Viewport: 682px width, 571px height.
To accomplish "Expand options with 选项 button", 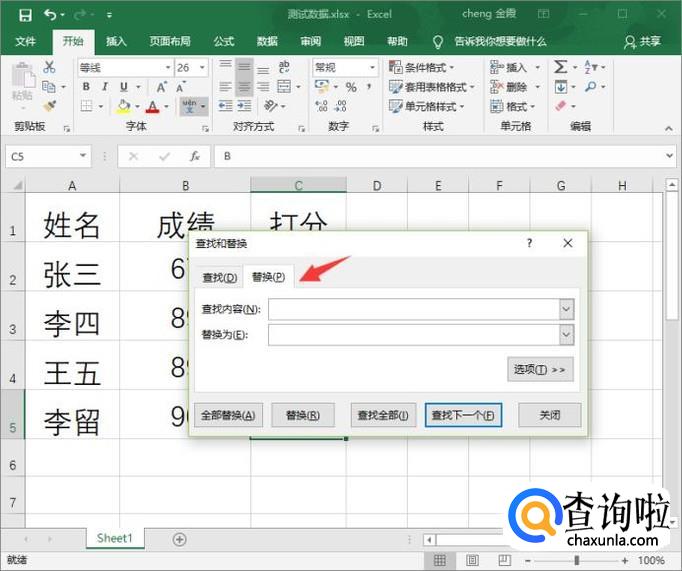I will 541,369.
